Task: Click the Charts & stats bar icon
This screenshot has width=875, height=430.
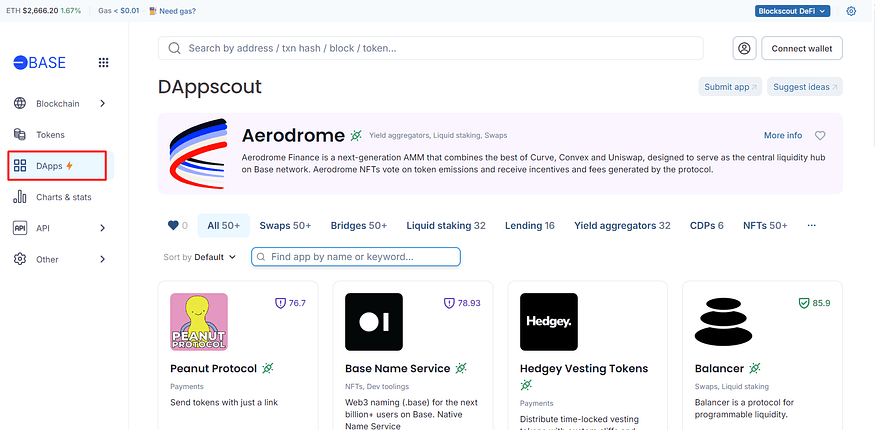Action: [x=20, y=197]
